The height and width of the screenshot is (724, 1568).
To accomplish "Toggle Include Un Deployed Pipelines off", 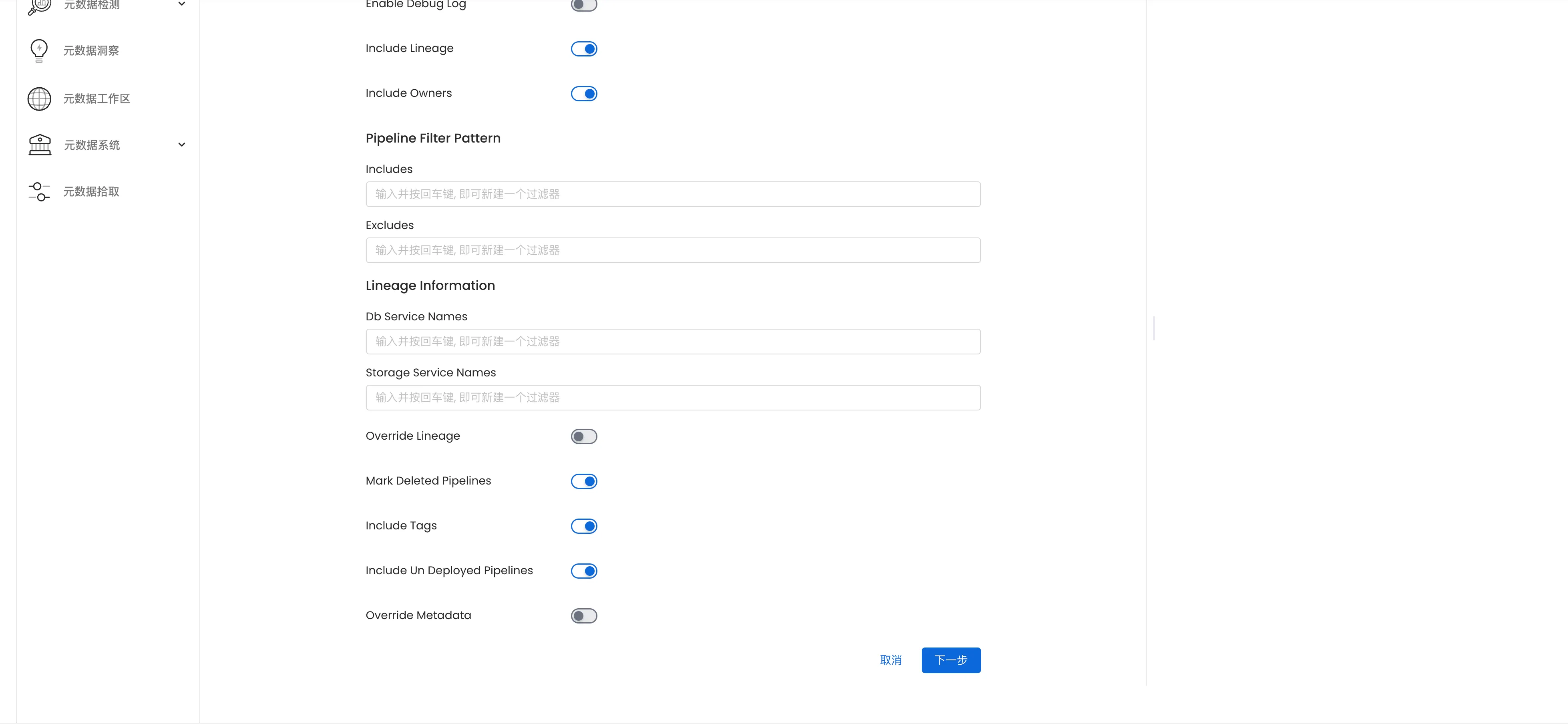I will coord(584,571).
